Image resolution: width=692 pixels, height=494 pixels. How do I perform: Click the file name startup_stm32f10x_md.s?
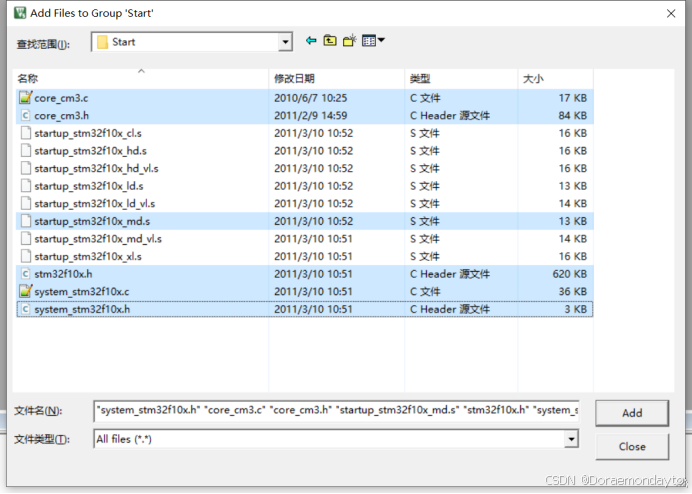92,221
